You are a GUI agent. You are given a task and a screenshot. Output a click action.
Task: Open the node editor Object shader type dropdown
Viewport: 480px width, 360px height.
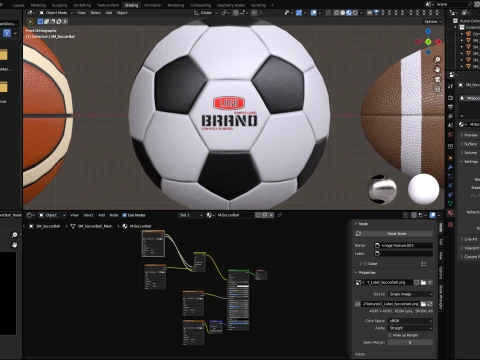coord(52,215)
